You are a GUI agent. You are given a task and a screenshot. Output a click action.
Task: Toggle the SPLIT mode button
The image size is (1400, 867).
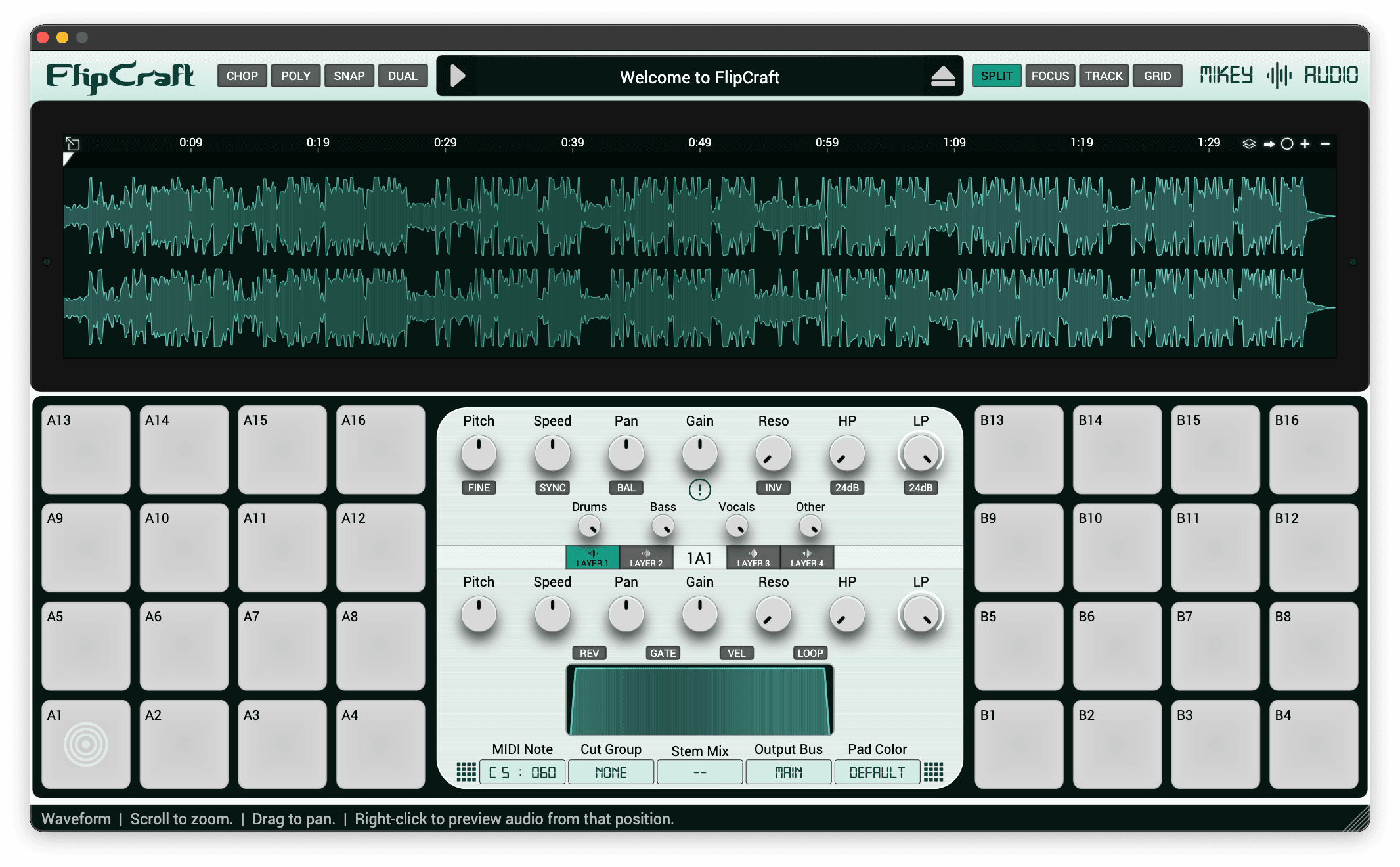[x=996, y=76]
